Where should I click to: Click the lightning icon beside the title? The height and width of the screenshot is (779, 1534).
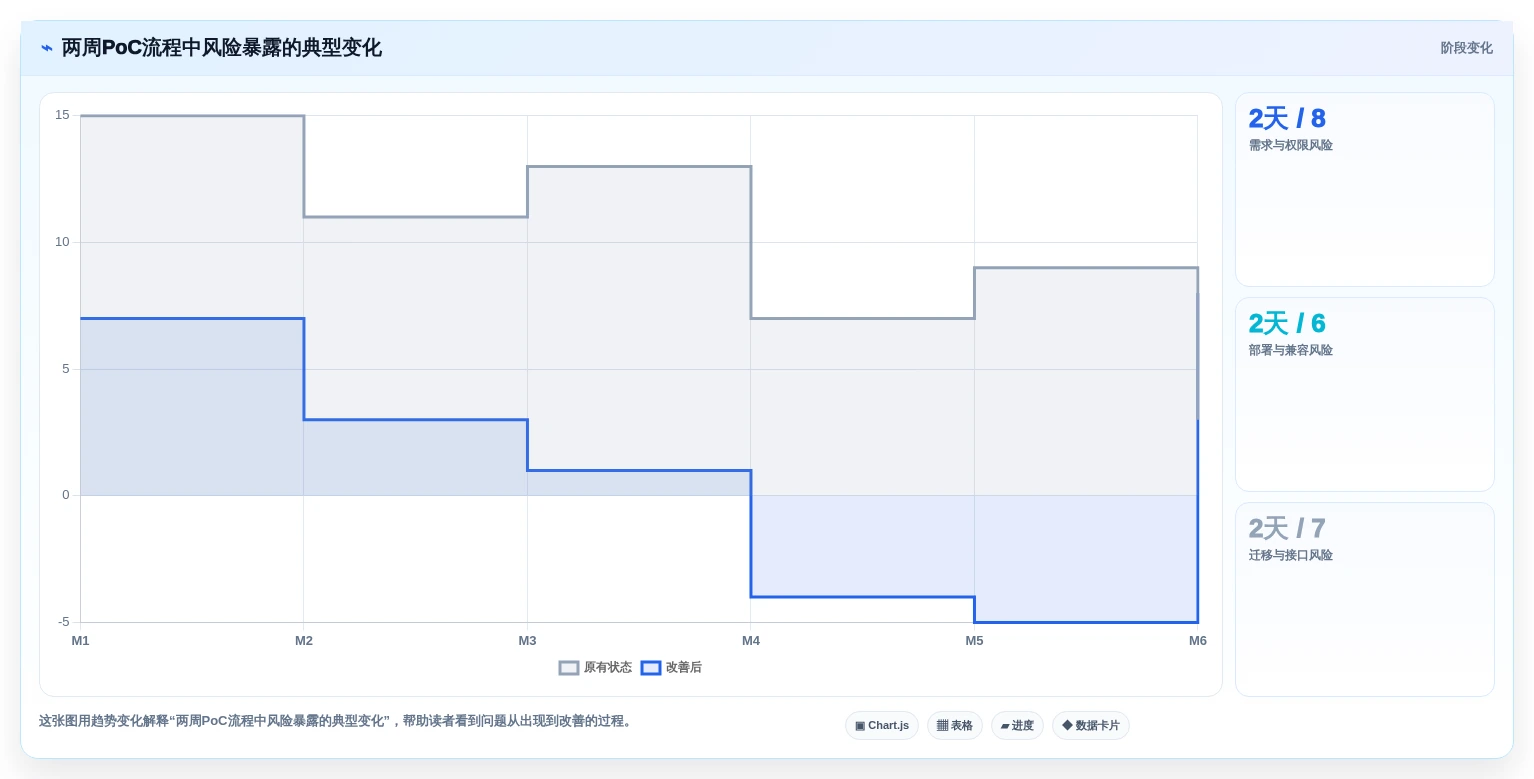pyautogui.click(x=46, y=48)
